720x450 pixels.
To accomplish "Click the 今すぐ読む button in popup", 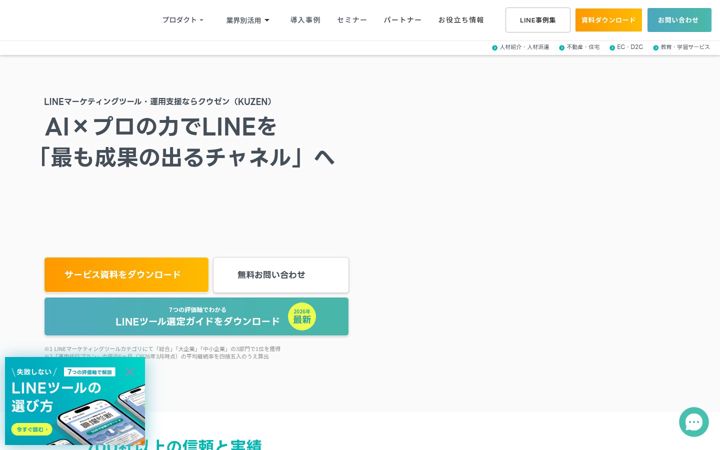I will 31,429.
